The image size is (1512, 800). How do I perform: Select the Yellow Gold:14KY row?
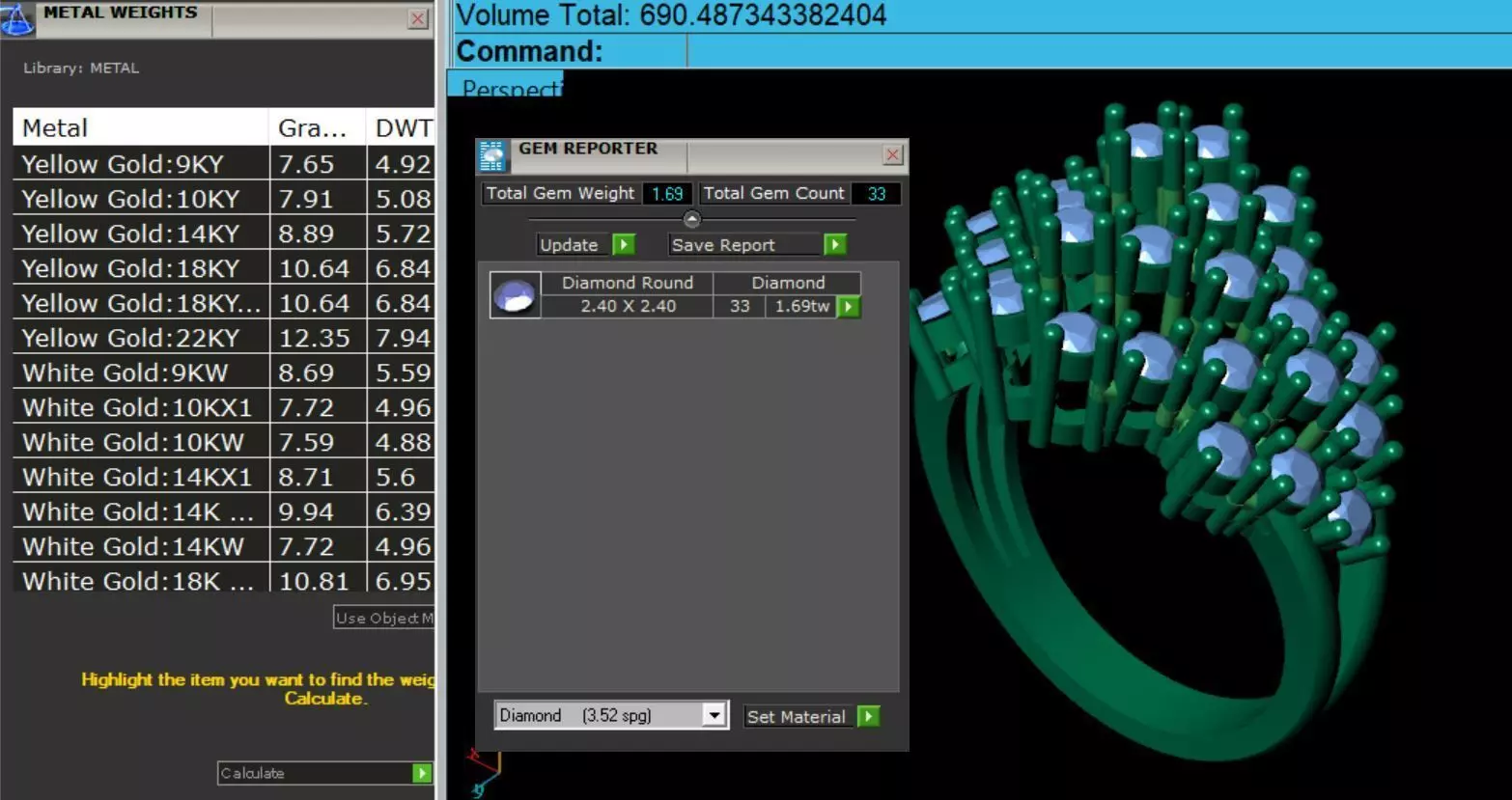[x=223, y=234]
